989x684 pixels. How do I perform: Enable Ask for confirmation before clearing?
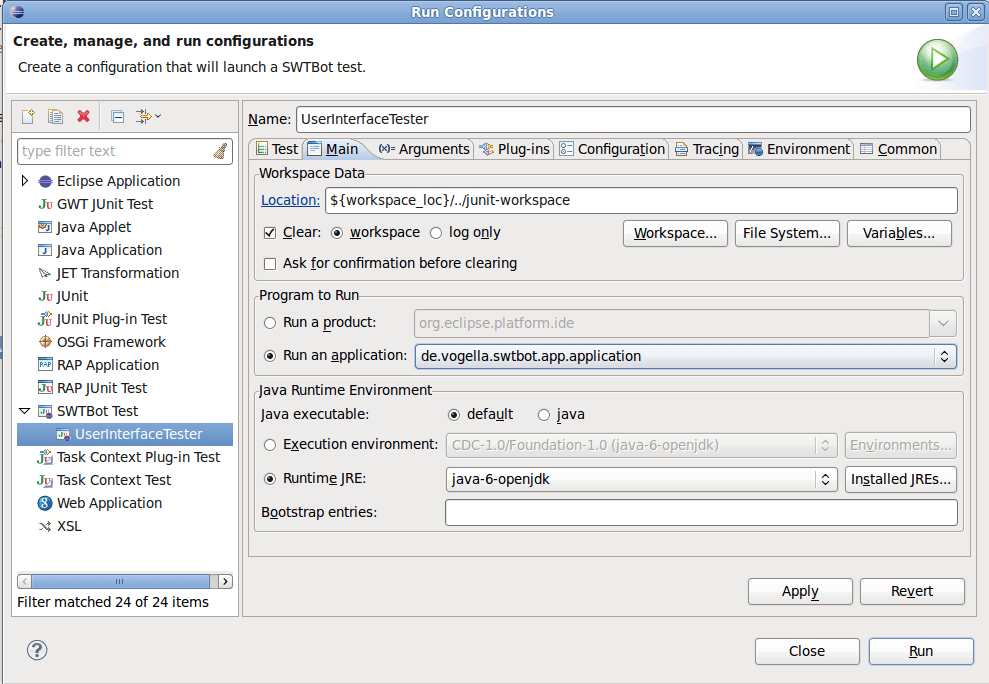[x=270, y=264]
